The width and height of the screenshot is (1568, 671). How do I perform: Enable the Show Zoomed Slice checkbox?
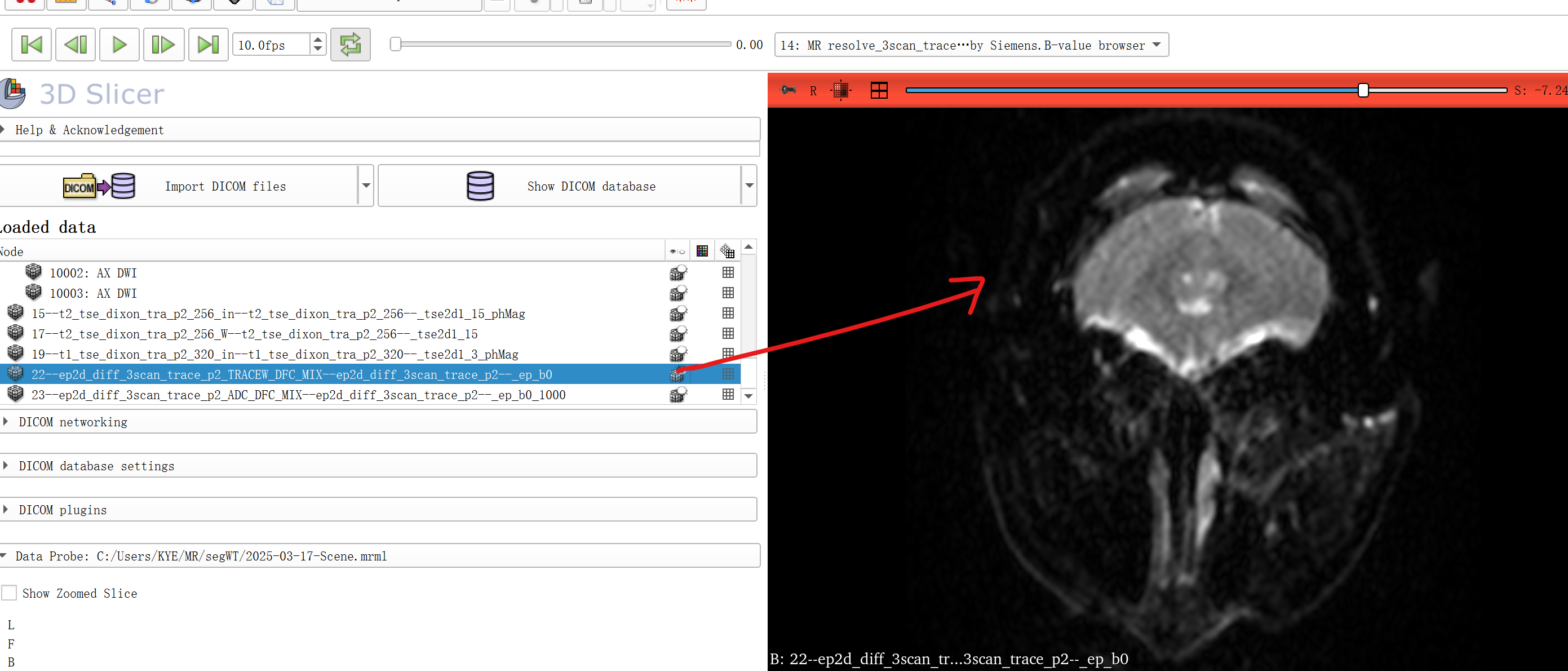point(10,593)
